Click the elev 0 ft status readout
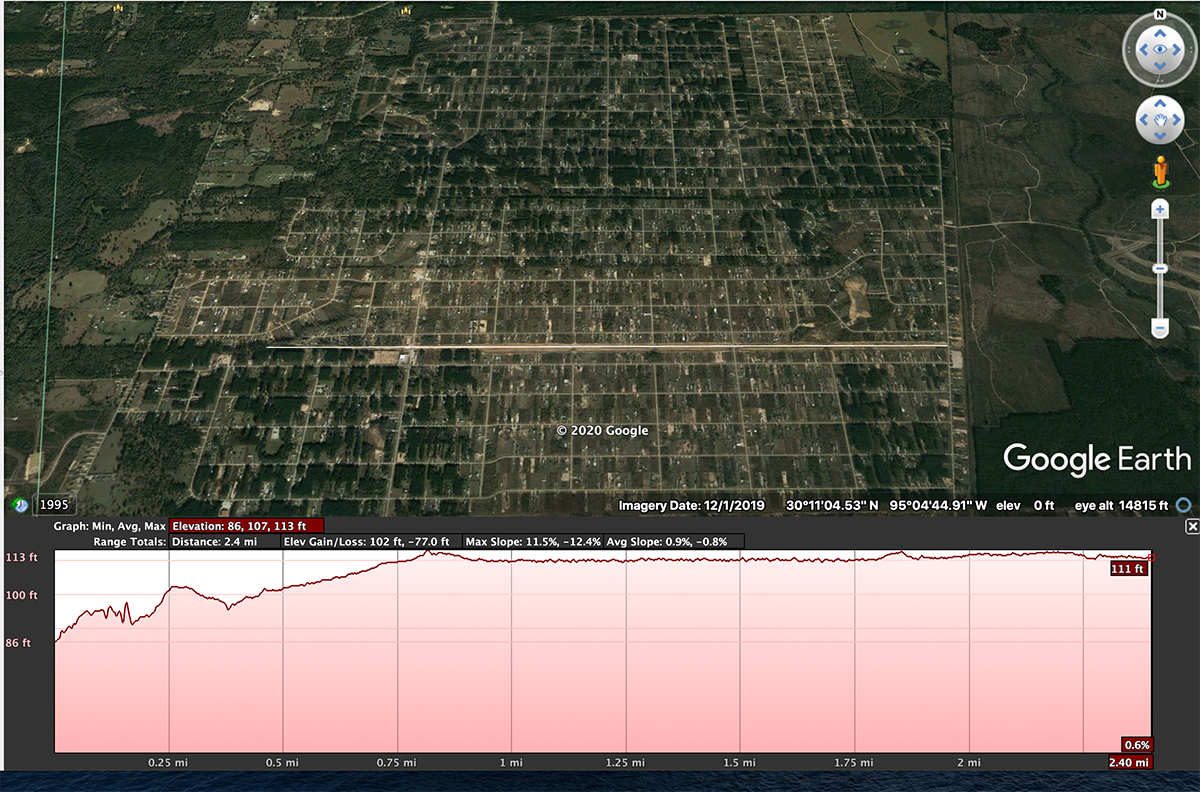The height and width of the screenshot is (792, 1200). (1025, 506)
